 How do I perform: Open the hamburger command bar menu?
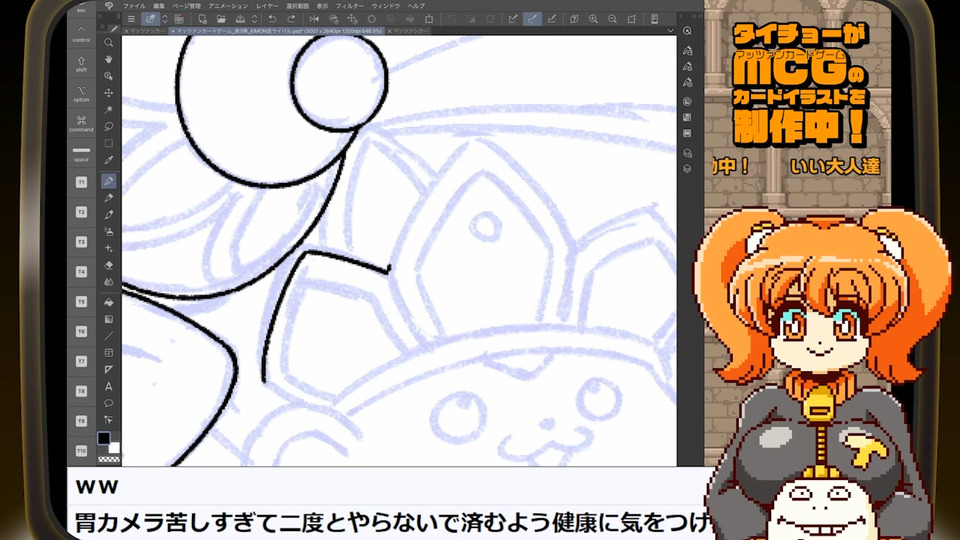[x=131, y=19]
